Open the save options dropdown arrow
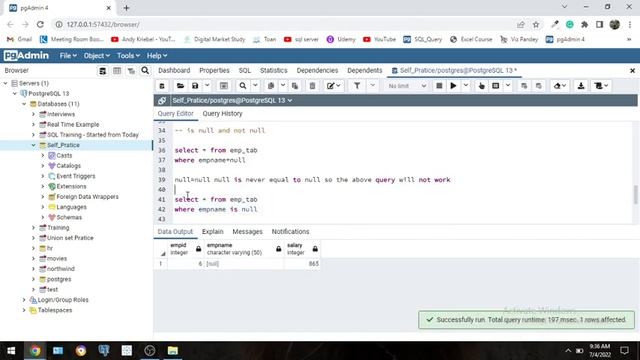 (x=207, y=86)
